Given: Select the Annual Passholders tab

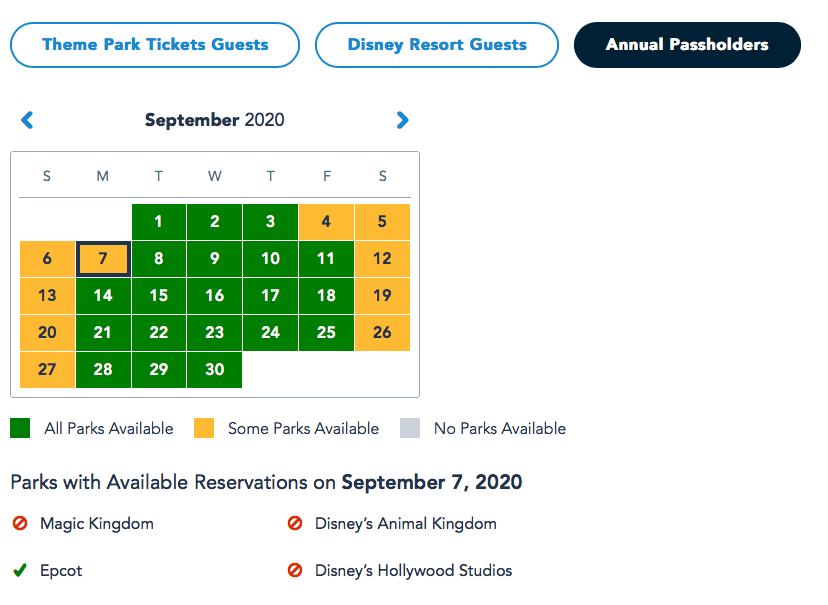Looking at the screenshot, I should [x=687, y=45].
